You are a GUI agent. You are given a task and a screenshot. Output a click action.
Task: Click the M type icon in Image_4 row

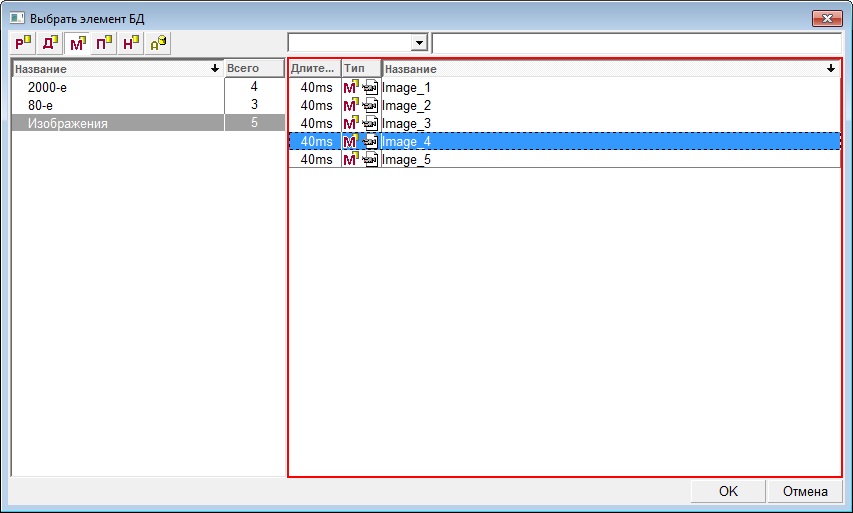coord(351,141)
